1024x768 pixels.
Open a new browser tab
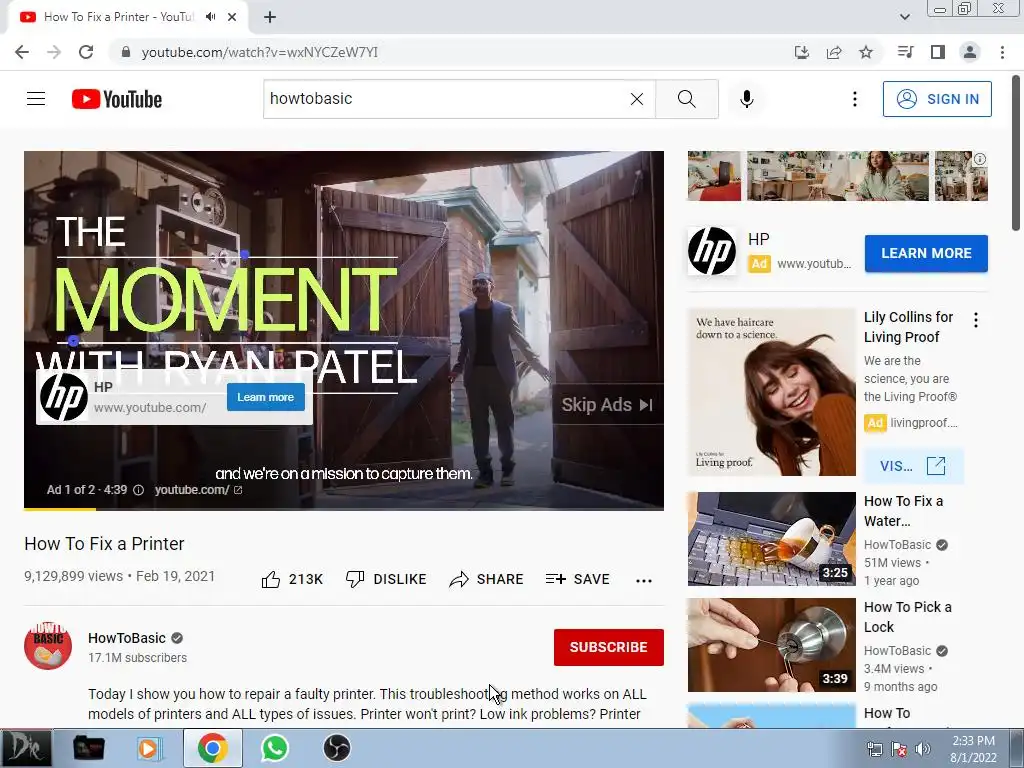click(270, 17)
